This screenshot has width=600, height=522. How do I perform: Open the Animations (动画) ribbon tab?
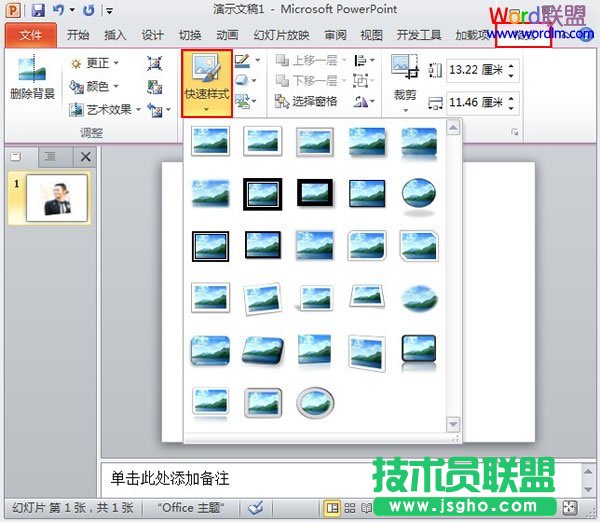click(x=227, y=35)
